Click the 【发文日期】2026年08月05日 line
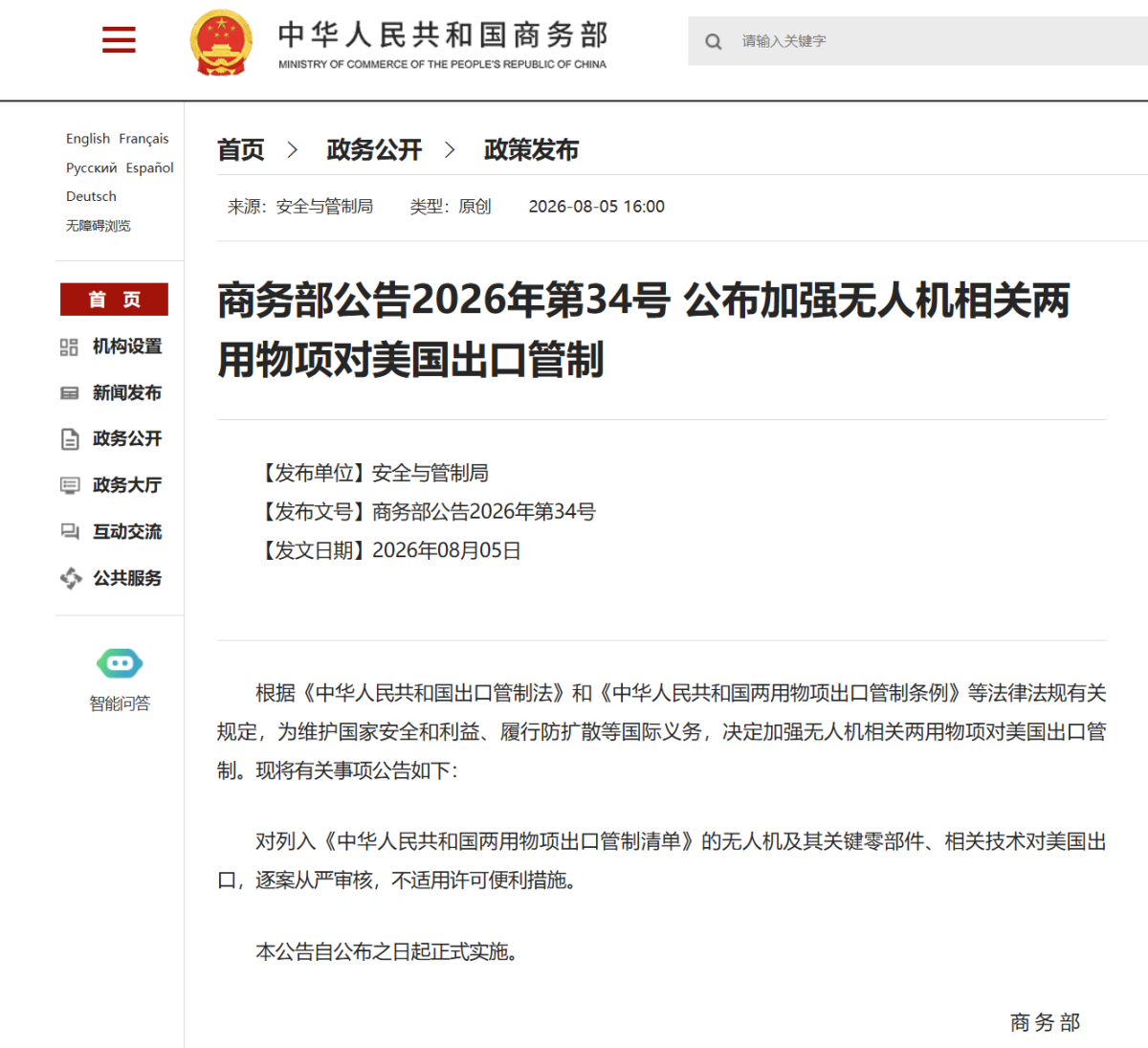1148x1048 pixels. click(x=388, y=550)
